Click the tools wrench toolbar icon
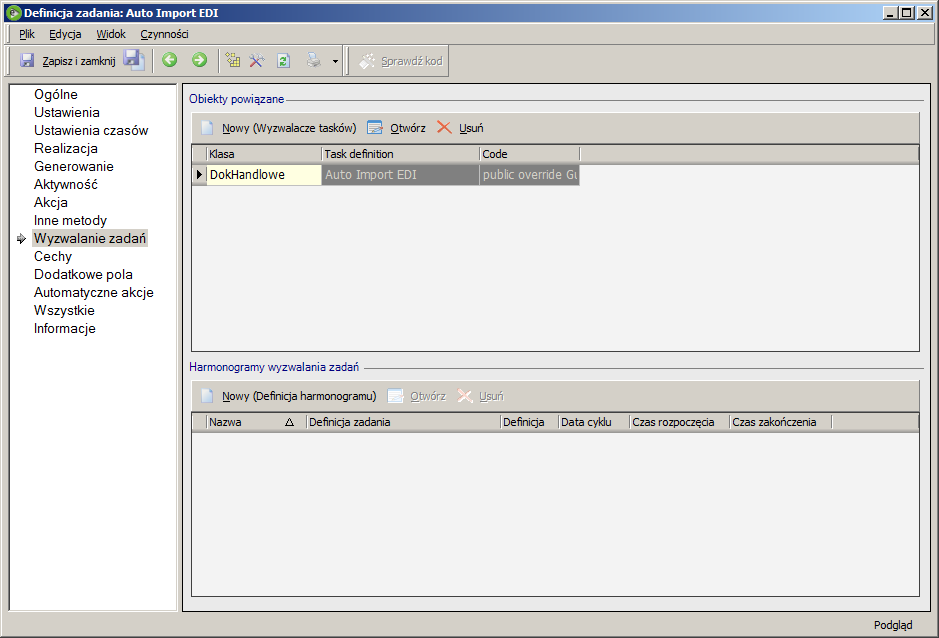This screenshot has height=638, width=939. pyautogui.click(x=257, y=60)
